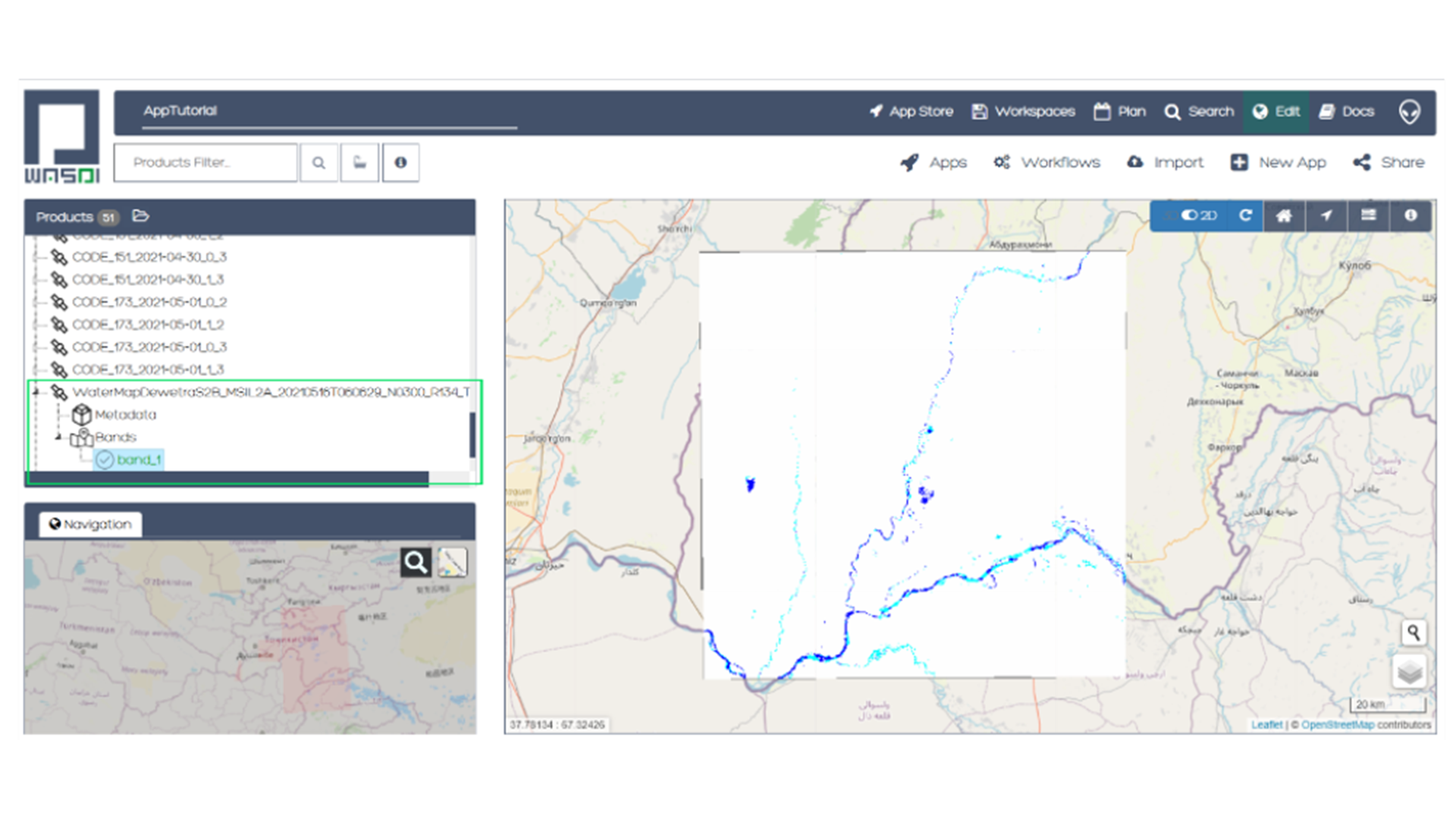The width and height of the screenshot is (1456, 819).
Task: Select the Navigation tab
Action: click(90, 524)
